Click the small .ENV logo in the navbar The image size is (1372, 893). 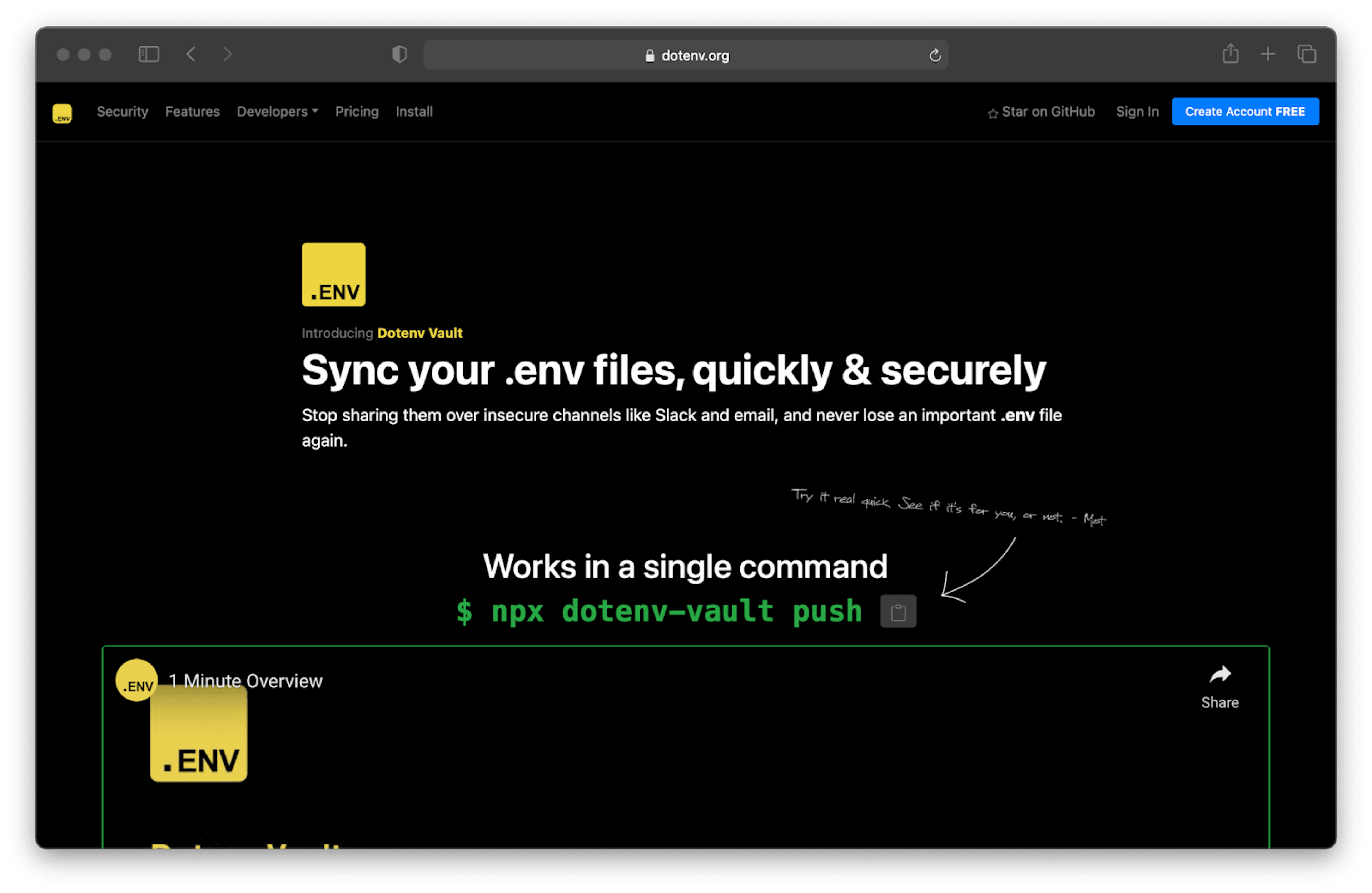click(62, 113)
